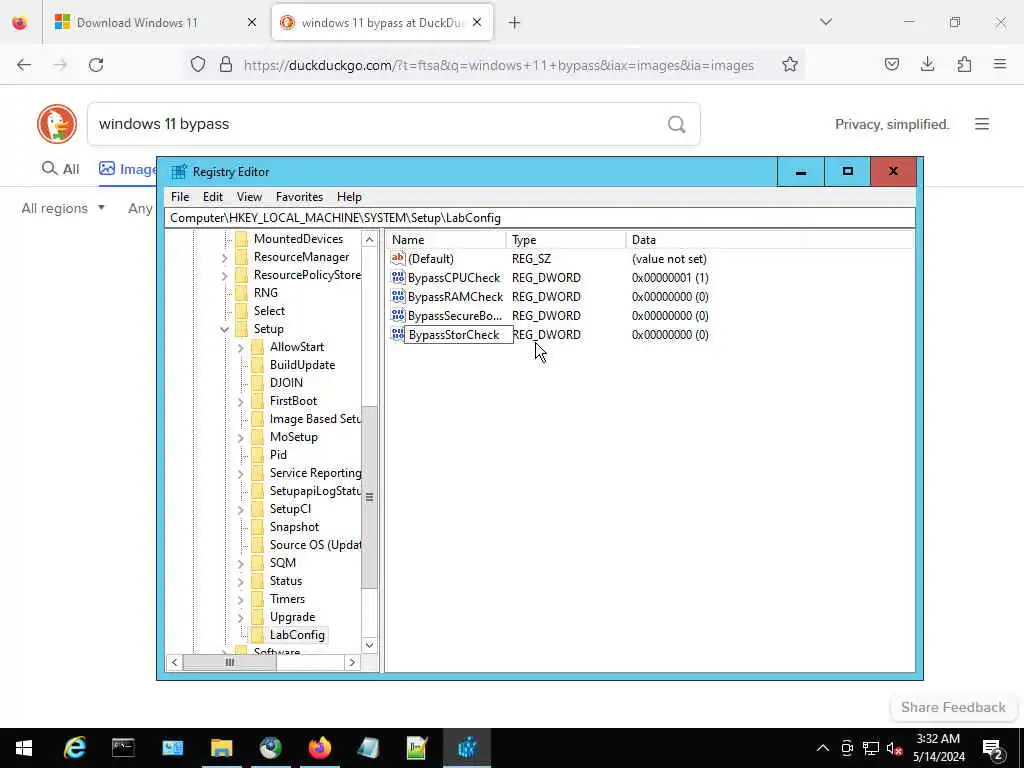This screenshot has height=768, width=1024.
Task: Open the Windows Start button
Action: (x=24, y=748)
